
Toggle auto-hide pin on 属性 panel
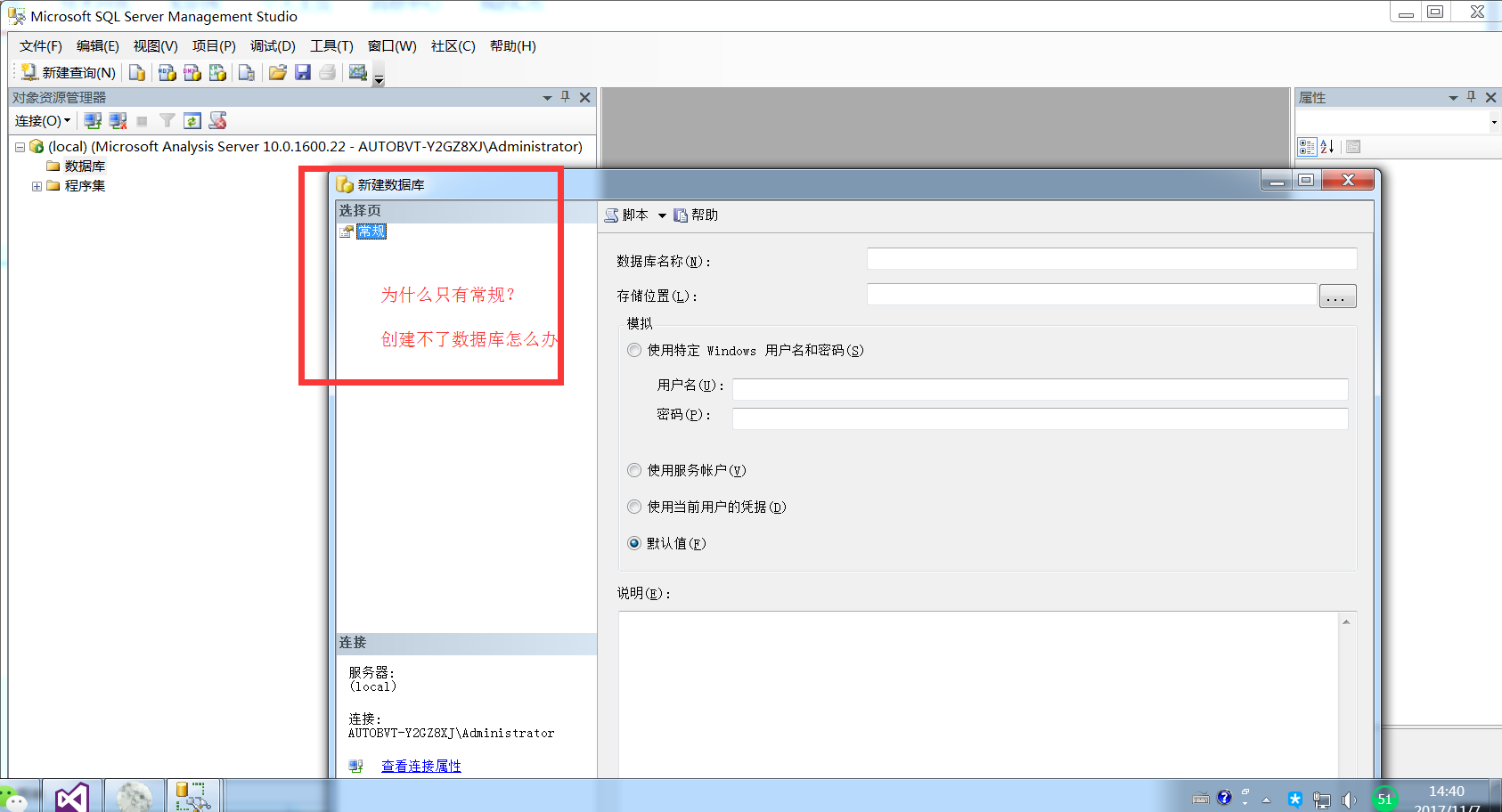(x=1471, y=97)
